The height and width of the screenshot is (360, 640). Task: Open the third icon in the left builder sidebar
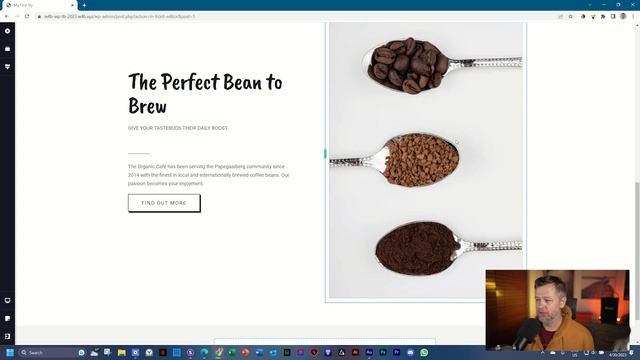point(7,67)
